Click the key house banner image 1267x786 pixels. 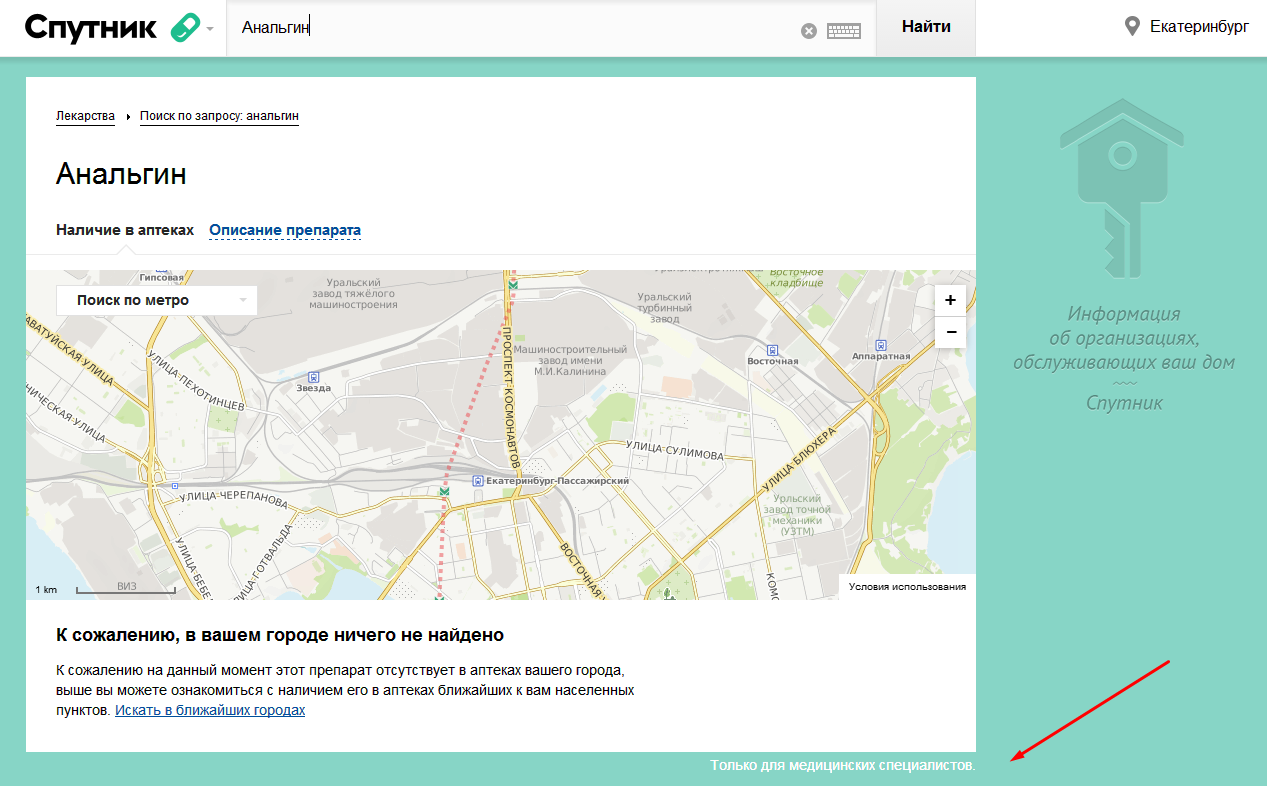(1123, 188)
